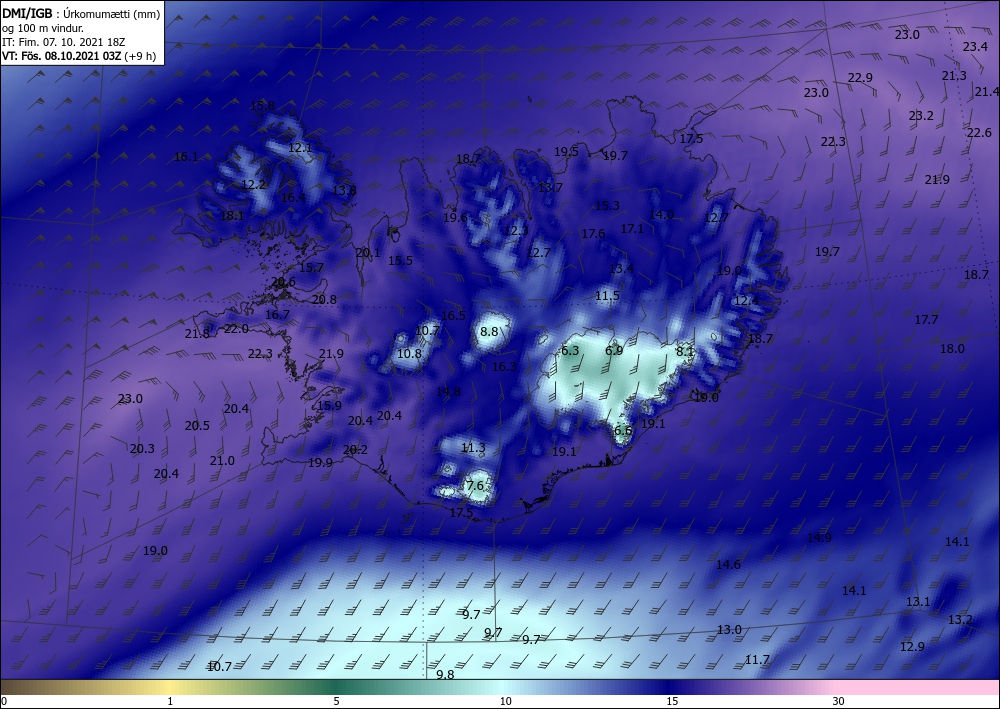Click the 9.8 value label
The image size is (1000, 709).
coord(445,675)
